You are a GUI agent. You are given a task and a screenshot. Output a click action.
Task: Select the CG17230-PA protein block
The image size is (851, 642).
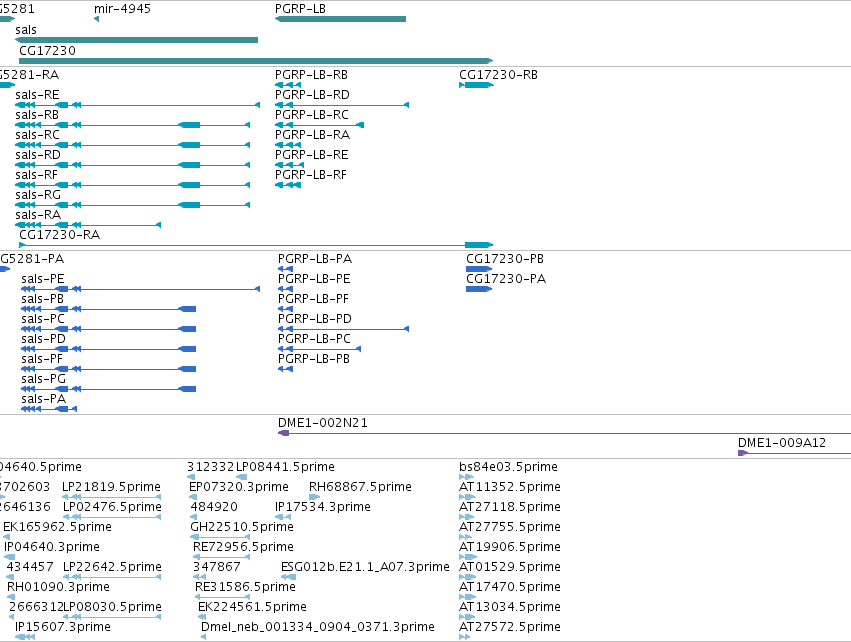click(x=479, y=289)
